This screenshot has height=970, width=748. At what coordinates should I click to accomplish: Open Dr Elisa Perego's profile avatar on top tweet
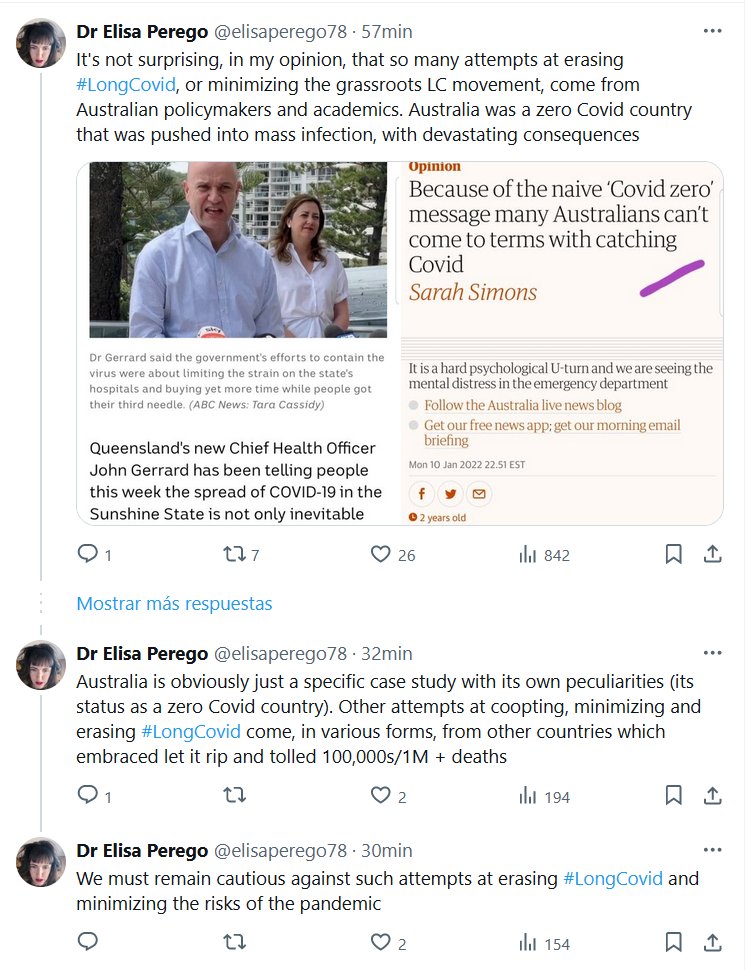pos(41,45)
